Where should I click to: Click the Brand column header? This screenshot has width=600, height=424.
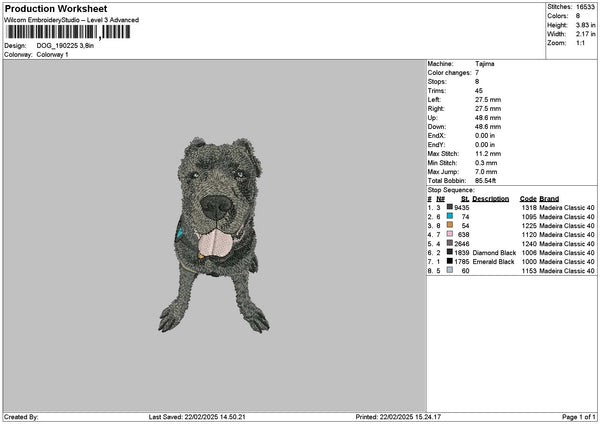tap(549, 199)
